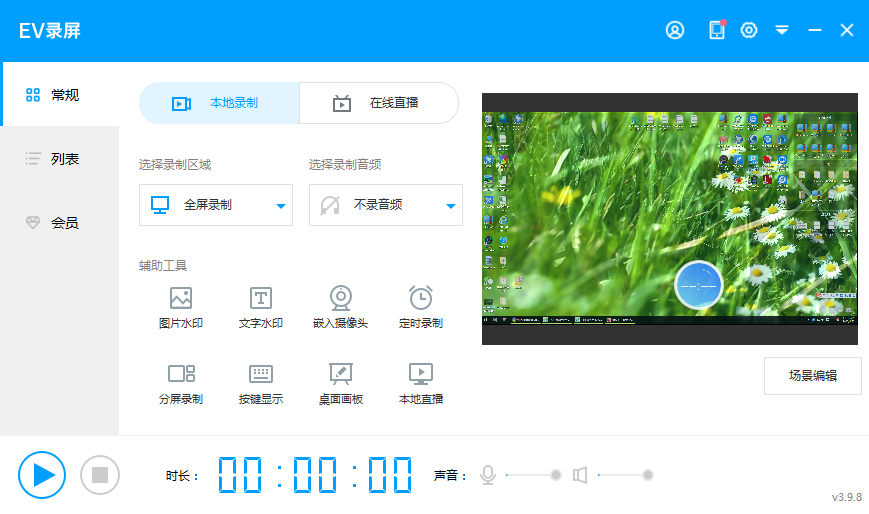This screenshot has height=514, width=869.
Task: Switch to 在线直播 online live mode
Action: tap(379, 103)
